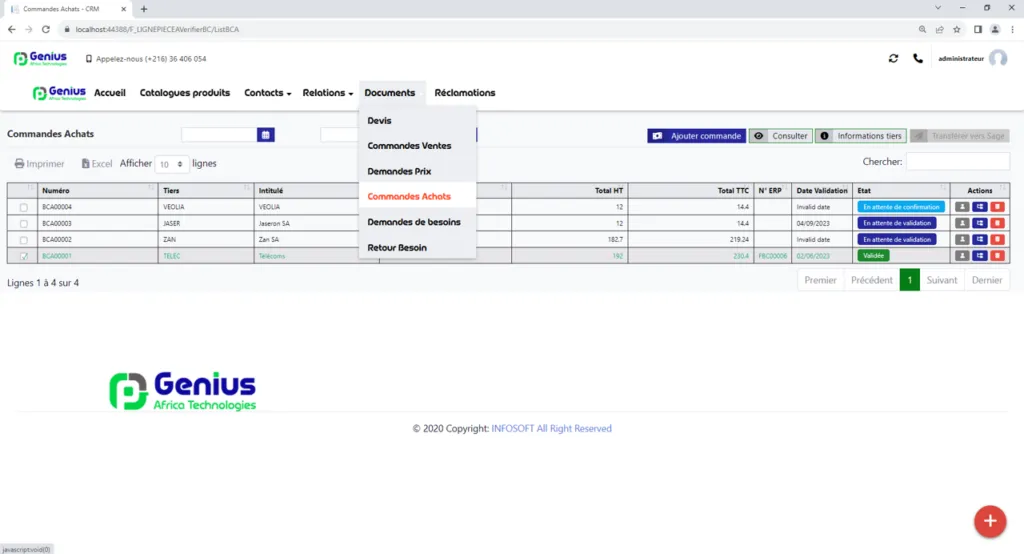Select page 1 in pagination

coord(910,280)
